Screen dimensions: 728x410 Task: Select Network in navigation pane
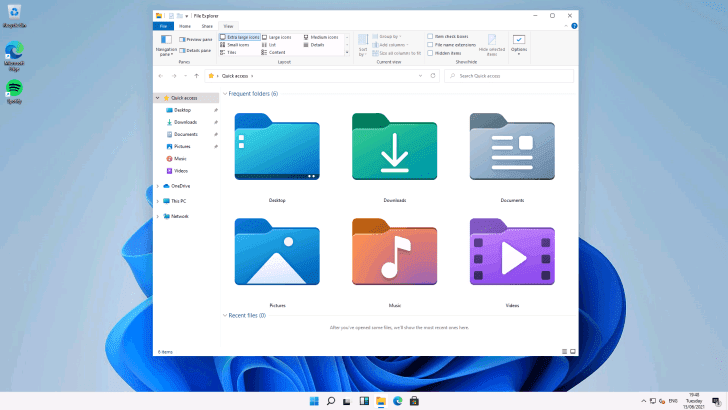pyautogui.click(x=179, y=216)
